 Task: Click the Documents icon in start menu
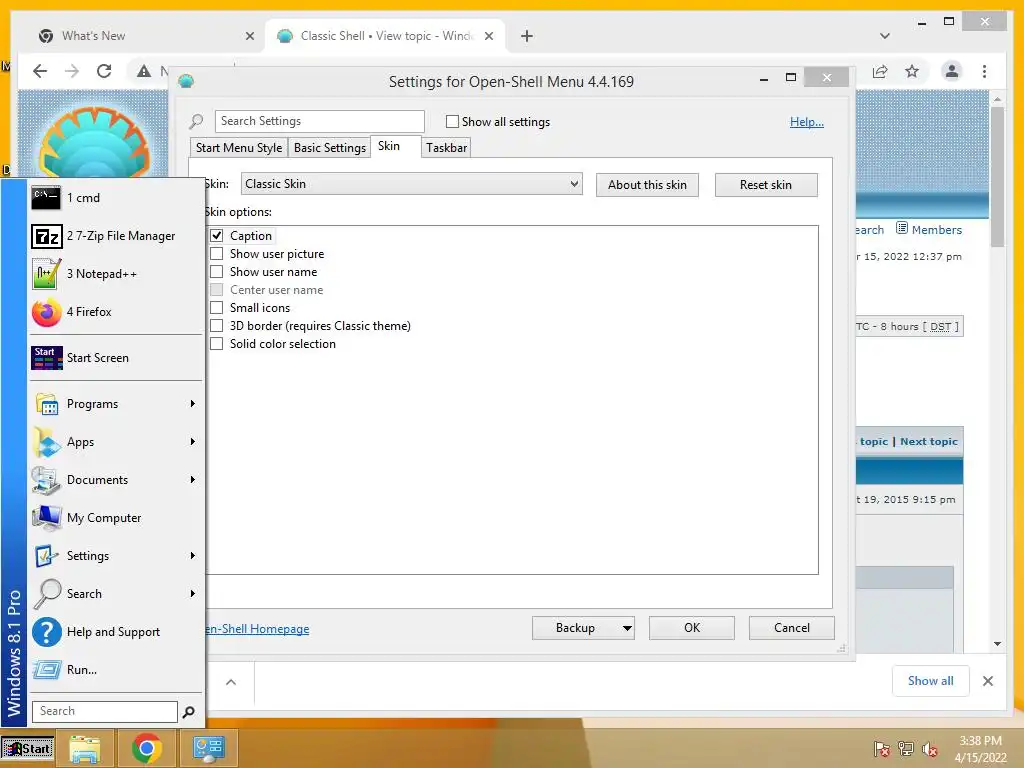tap(46, 480)
